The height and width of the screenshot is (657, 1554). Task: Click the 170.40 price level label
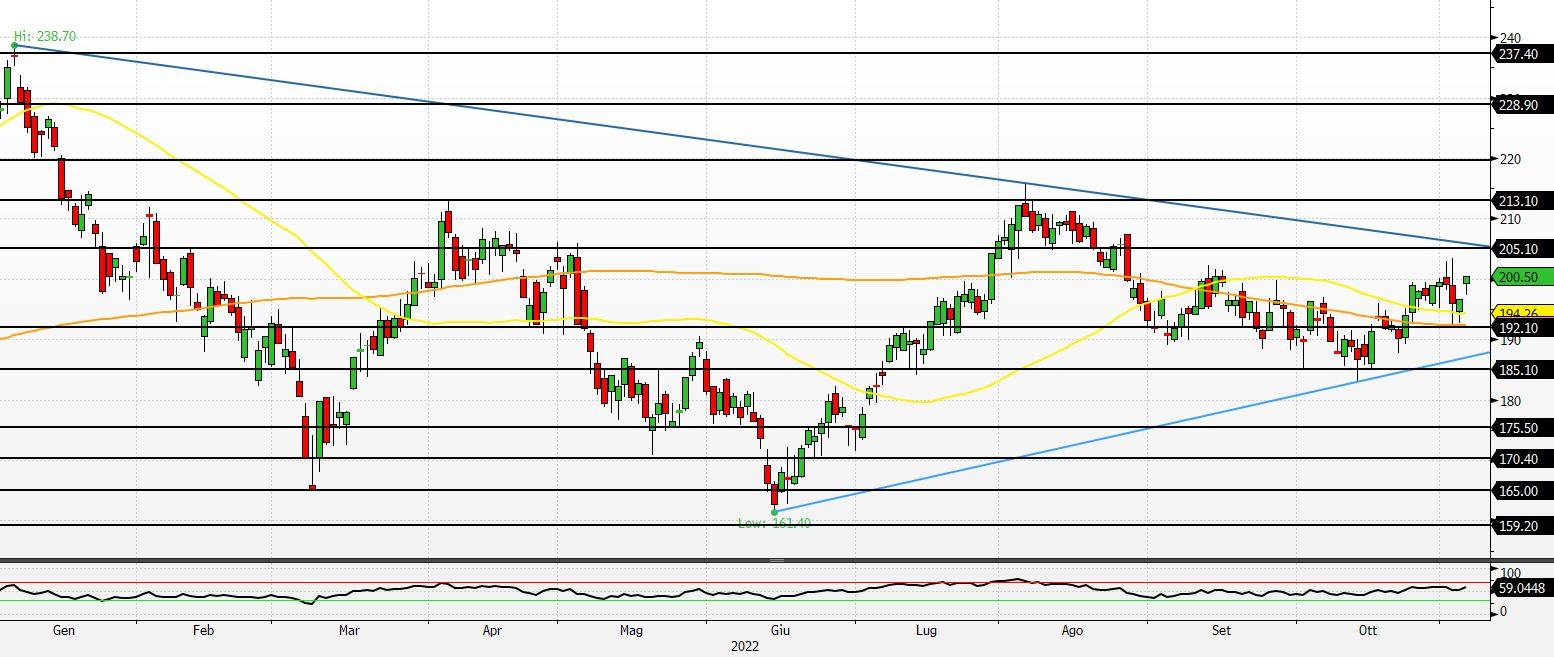(1521, 459)
